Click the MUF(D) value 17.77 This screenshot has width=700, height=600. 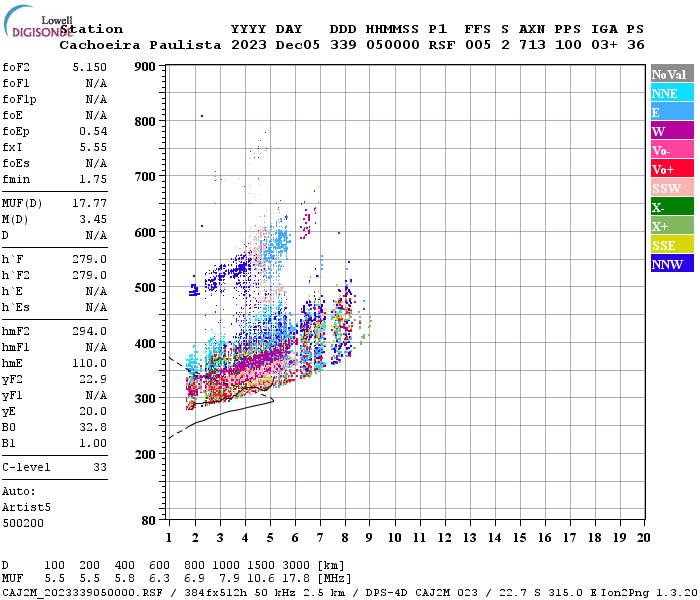[x=90, y=204]
